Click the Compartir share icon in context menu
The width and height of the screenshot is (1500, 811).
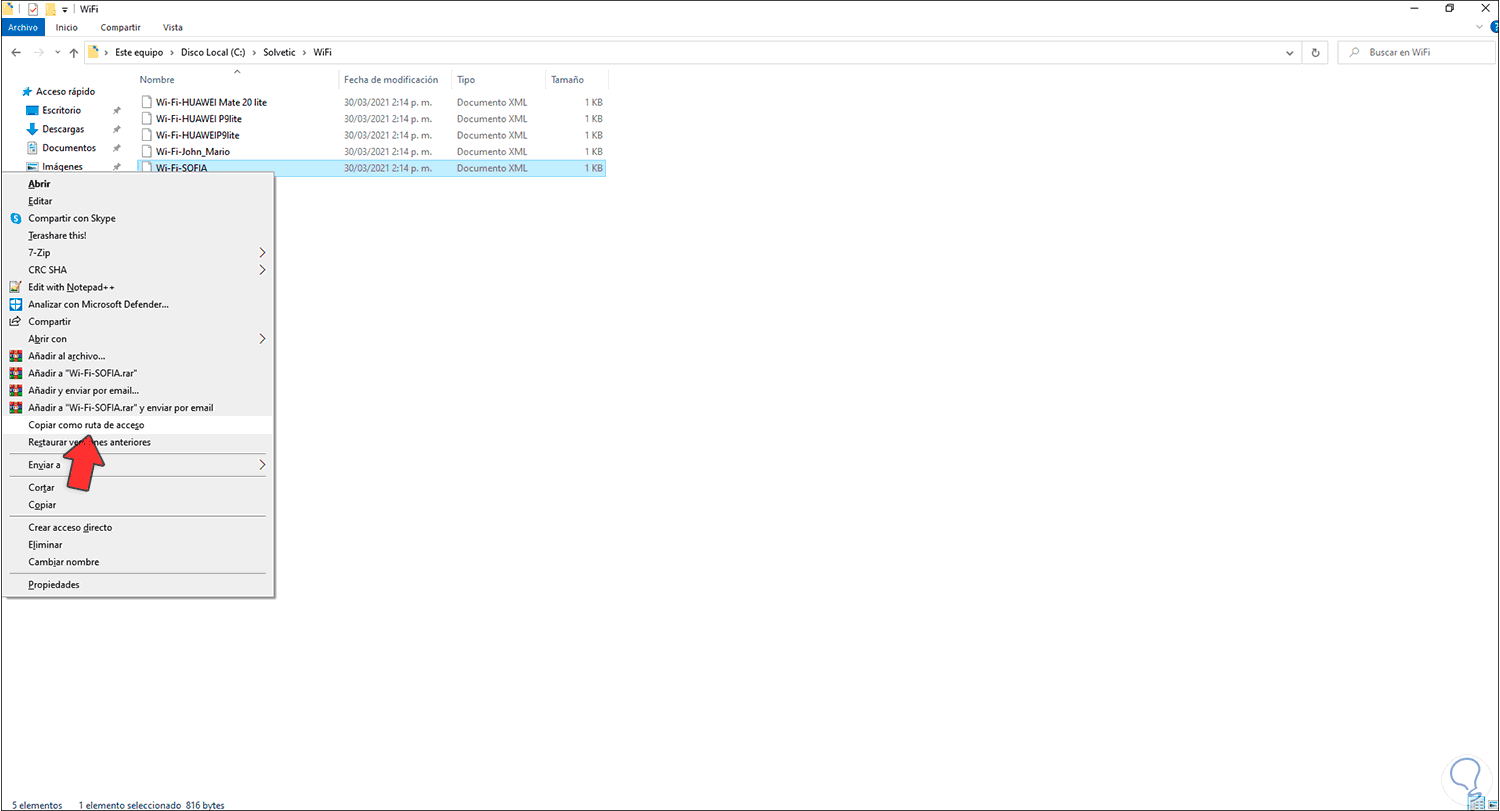point(15,321)
